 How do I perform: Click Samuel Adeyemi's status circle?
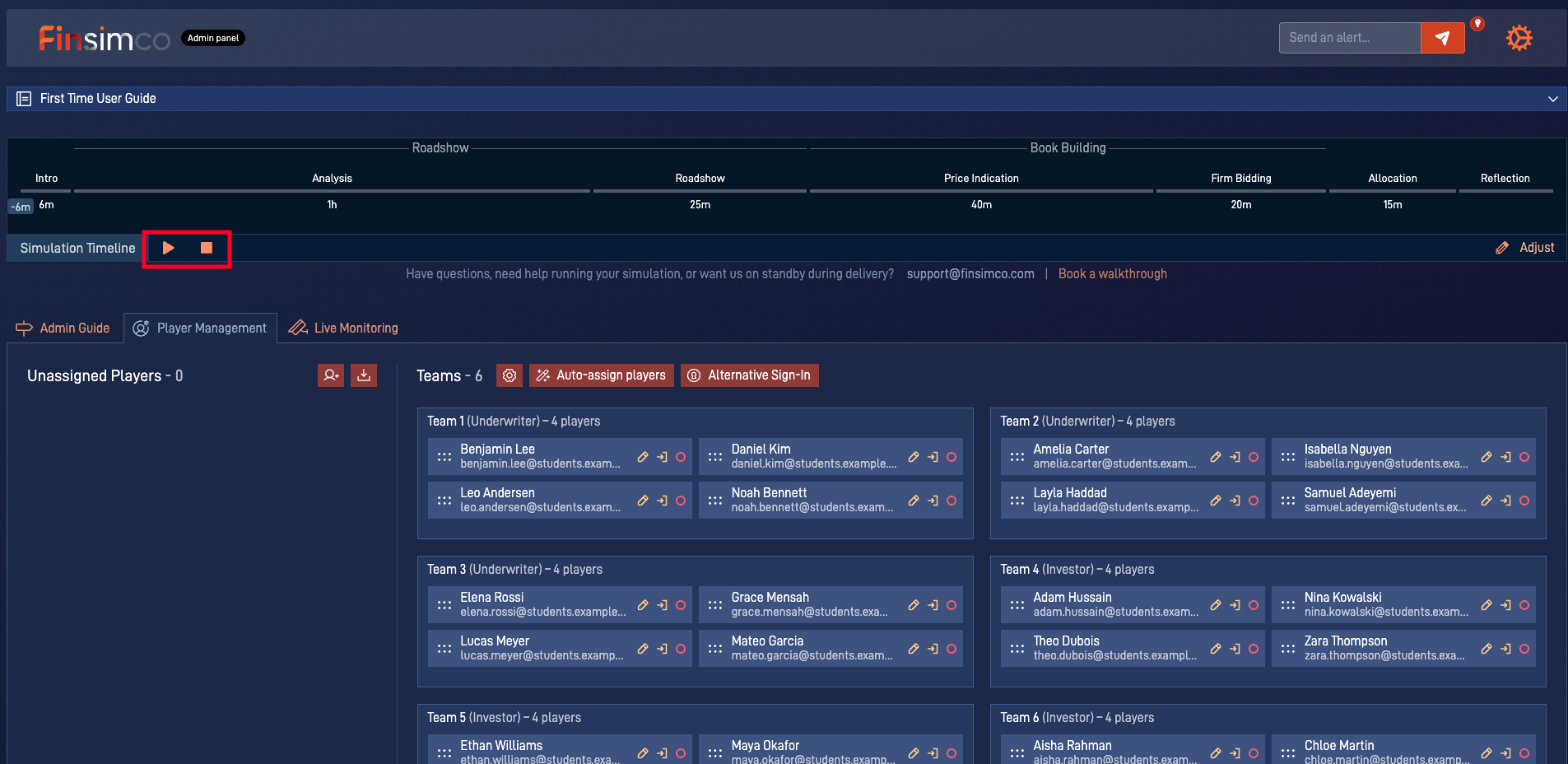pyautogui.click(x=1524, y=501)
